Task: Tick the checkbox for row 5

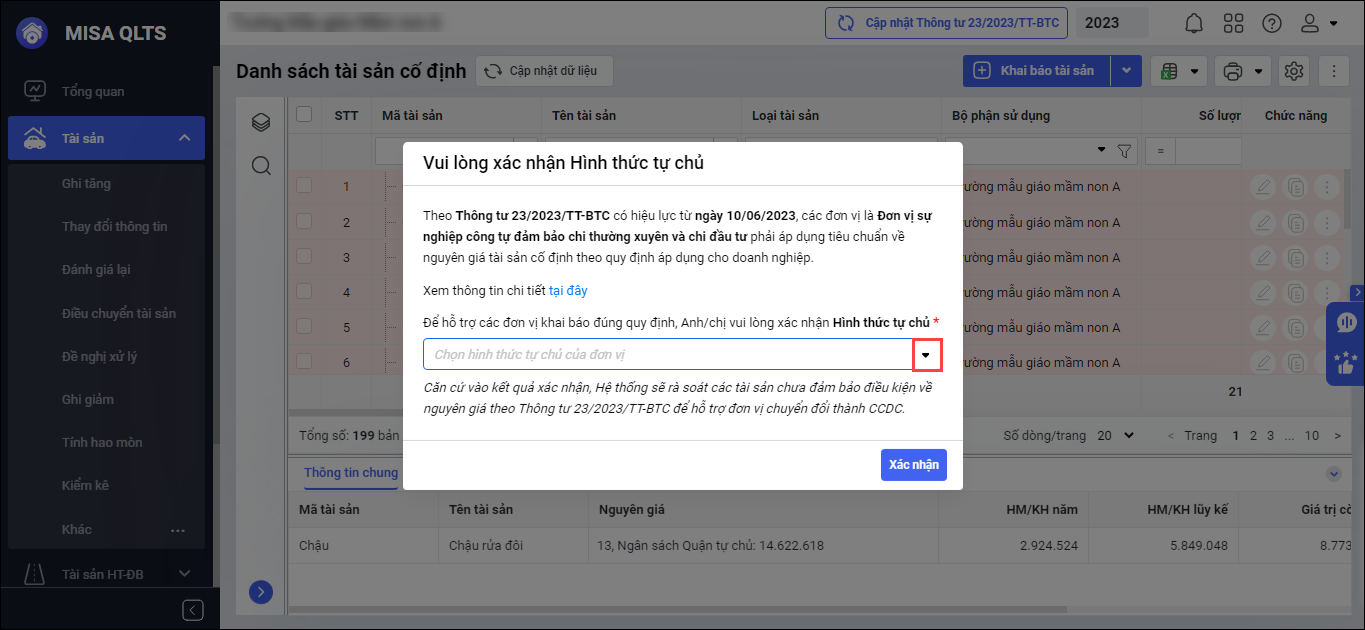Action: (x=305, y=327)
